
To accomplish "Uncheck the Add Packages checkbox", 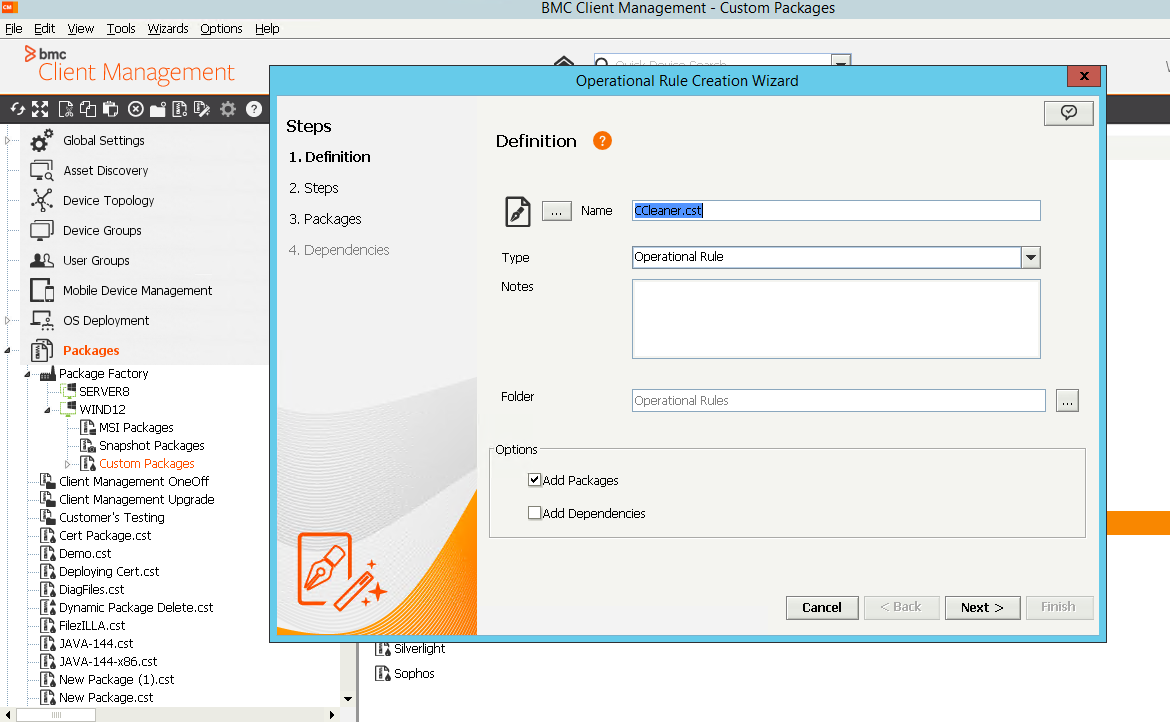I will 534,480.
